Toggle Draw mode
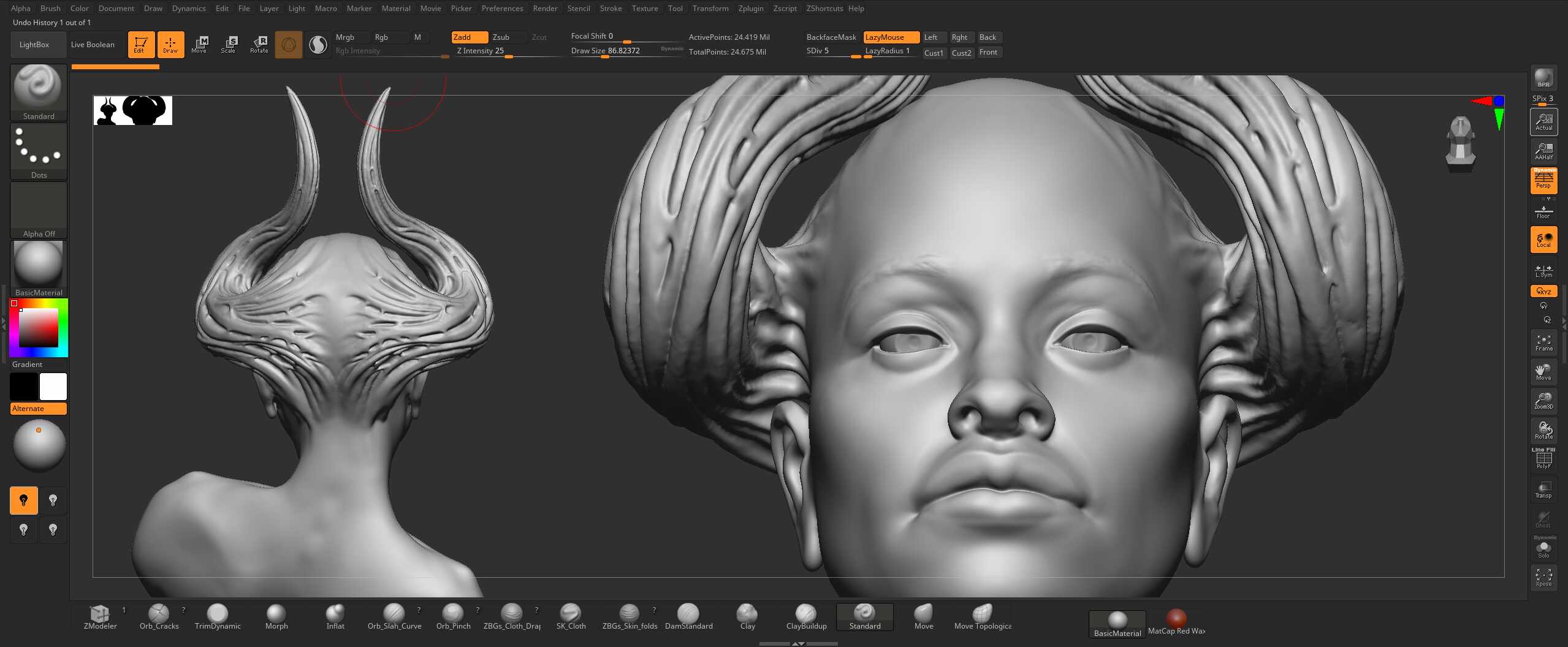Screen dimensions: 1568x647 [170, 44]
